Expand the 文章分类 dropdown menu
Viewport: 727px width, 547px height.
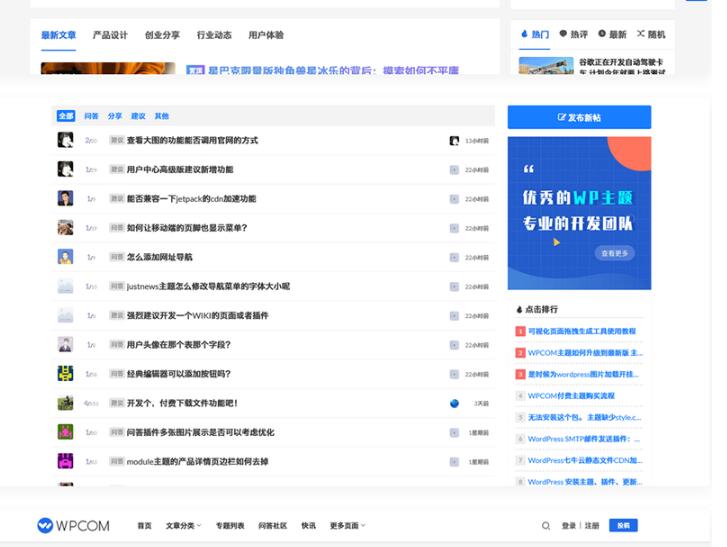(183, 526)
